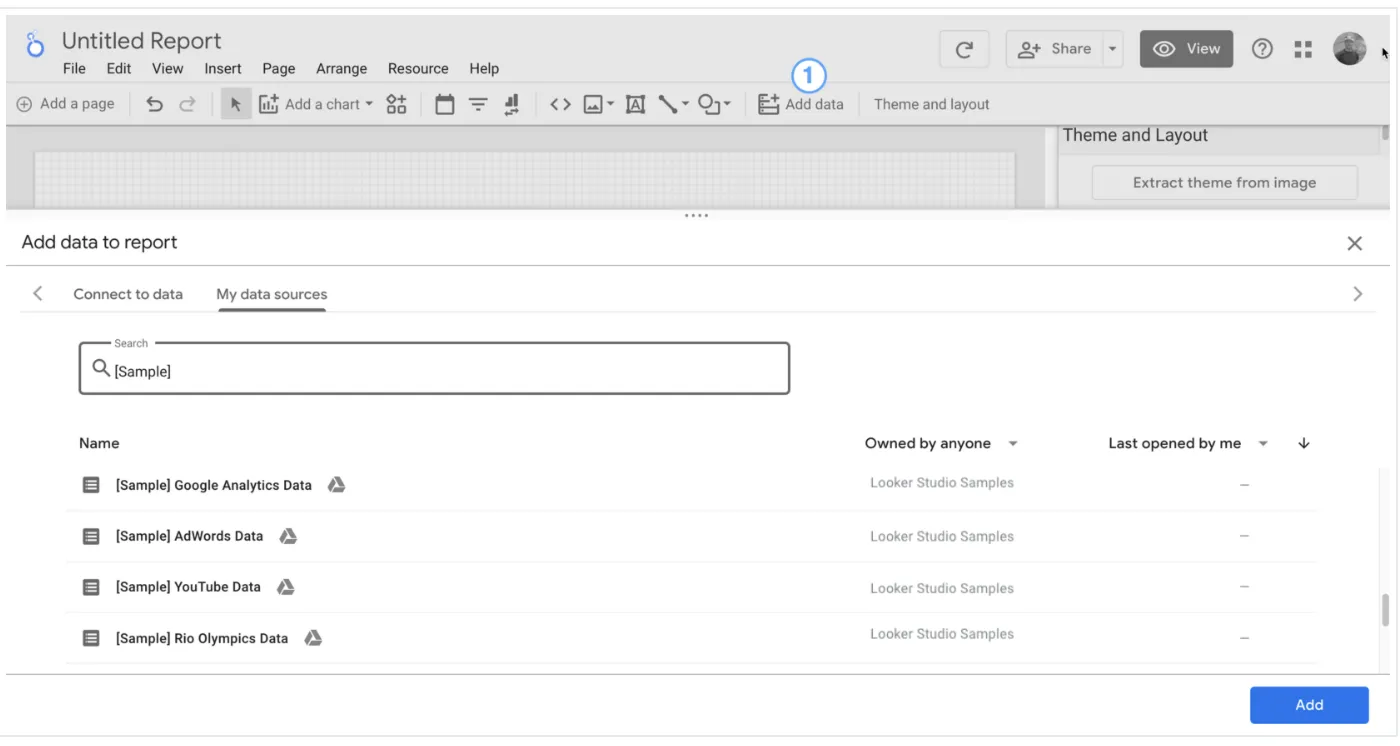Expand the Add a chart dropdown
1400x746 pixels.
[369, 104]
